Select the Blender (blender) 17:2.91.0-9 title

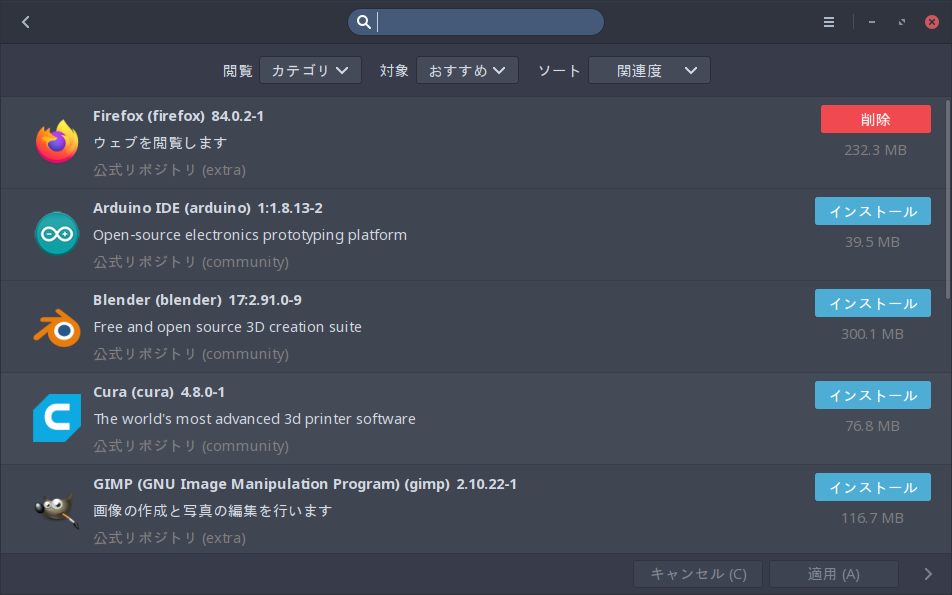click(x=197, y=300)
